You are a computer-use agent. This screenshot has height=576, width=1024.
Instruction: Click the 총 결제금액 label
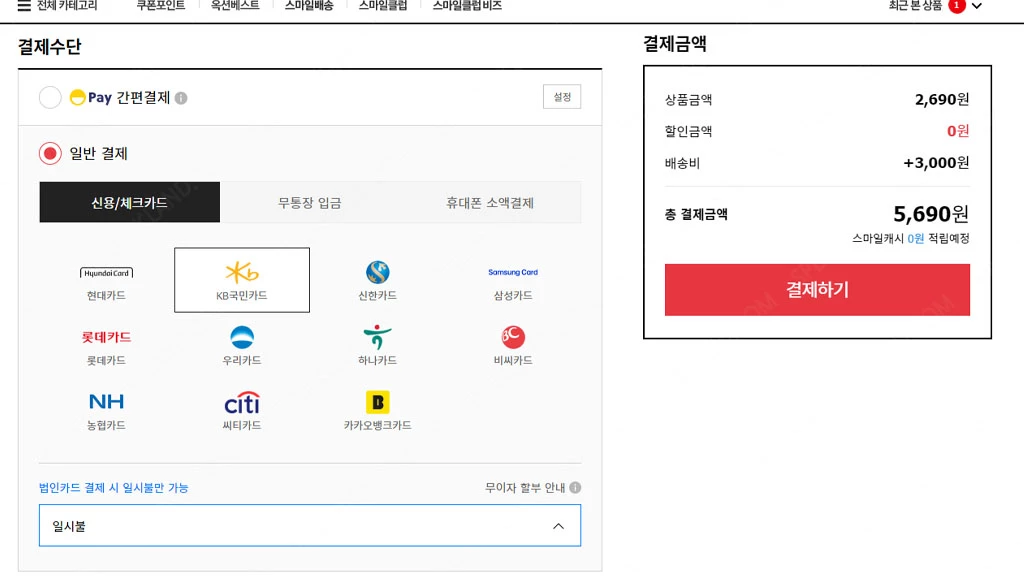[696, 214]
